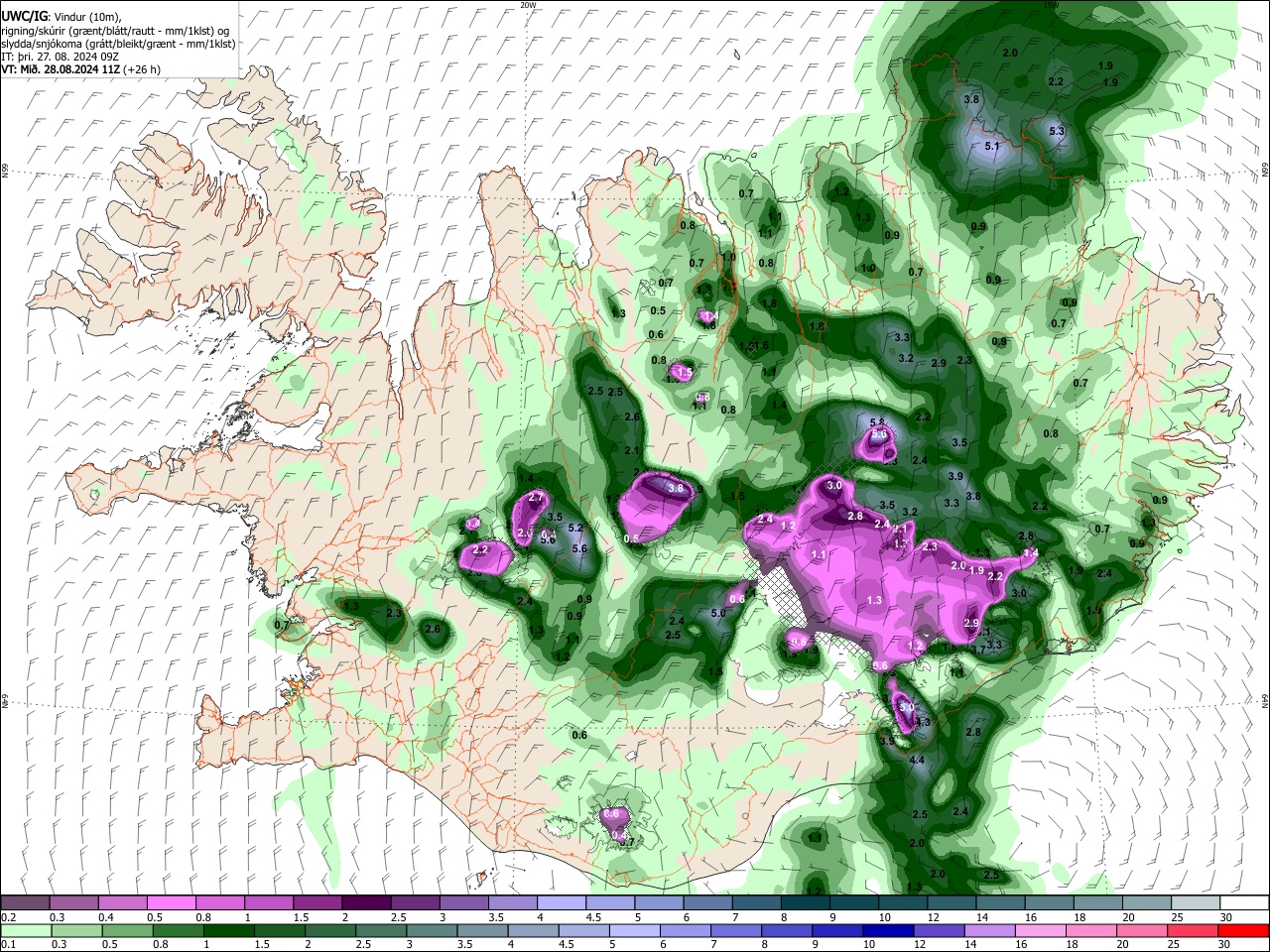Click the 'rigning/skúrir' rain description line

click(115, 31)
